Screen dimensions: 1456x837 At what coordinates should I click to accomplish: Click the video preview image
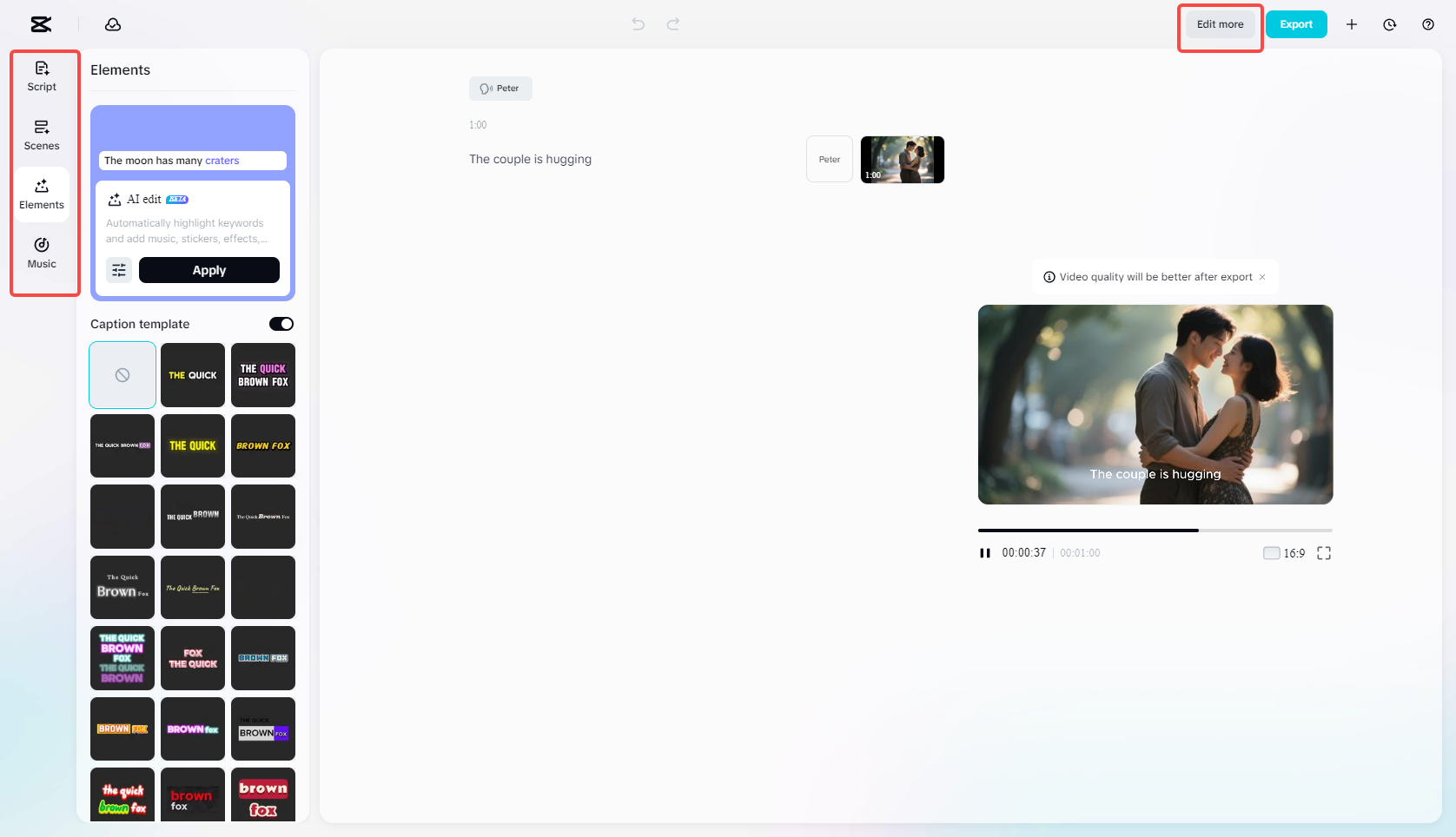tap(1155, 405)
